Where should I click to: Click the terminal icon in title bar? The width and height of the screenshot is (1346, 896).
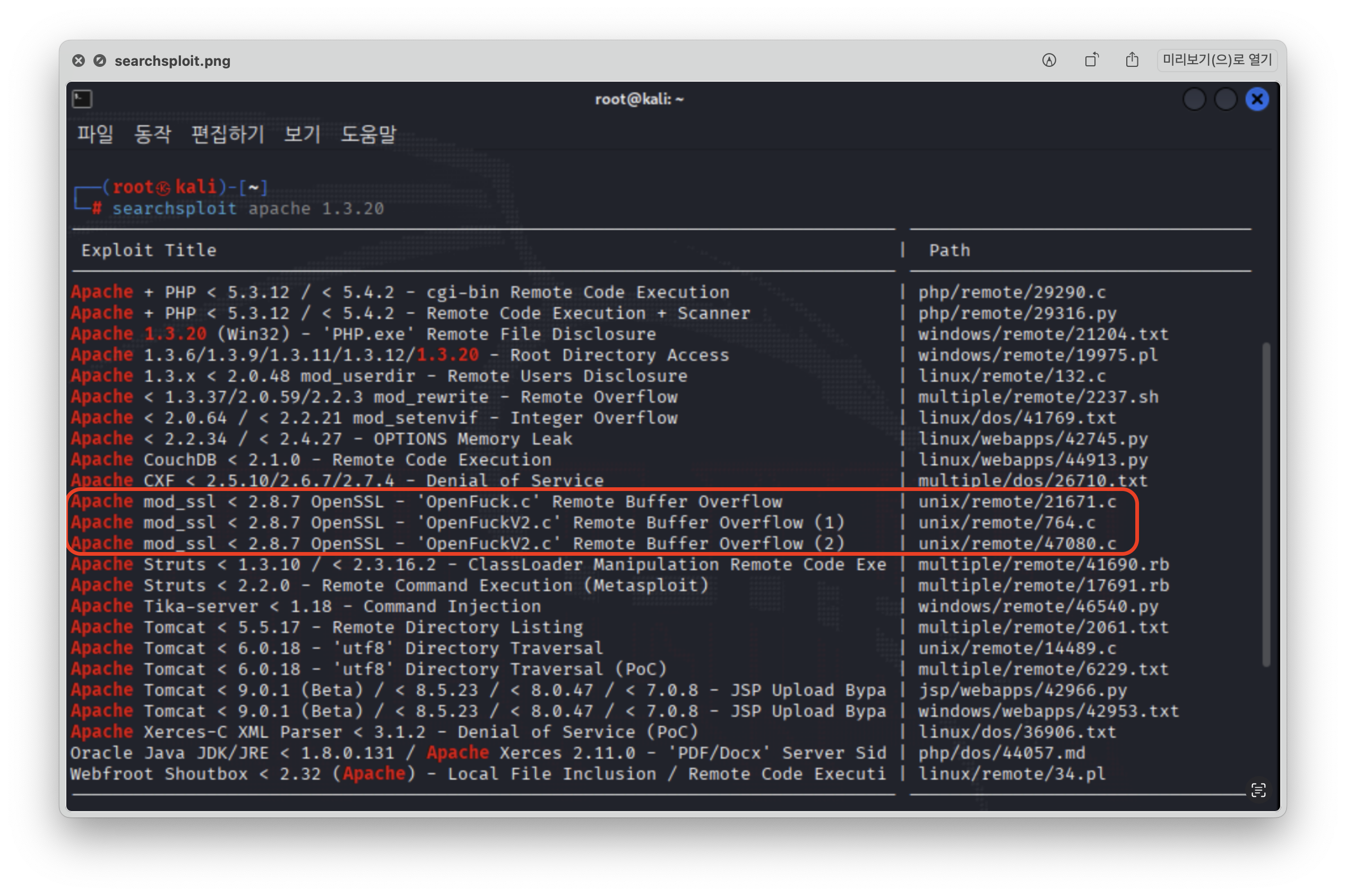[x=82, y=99]
